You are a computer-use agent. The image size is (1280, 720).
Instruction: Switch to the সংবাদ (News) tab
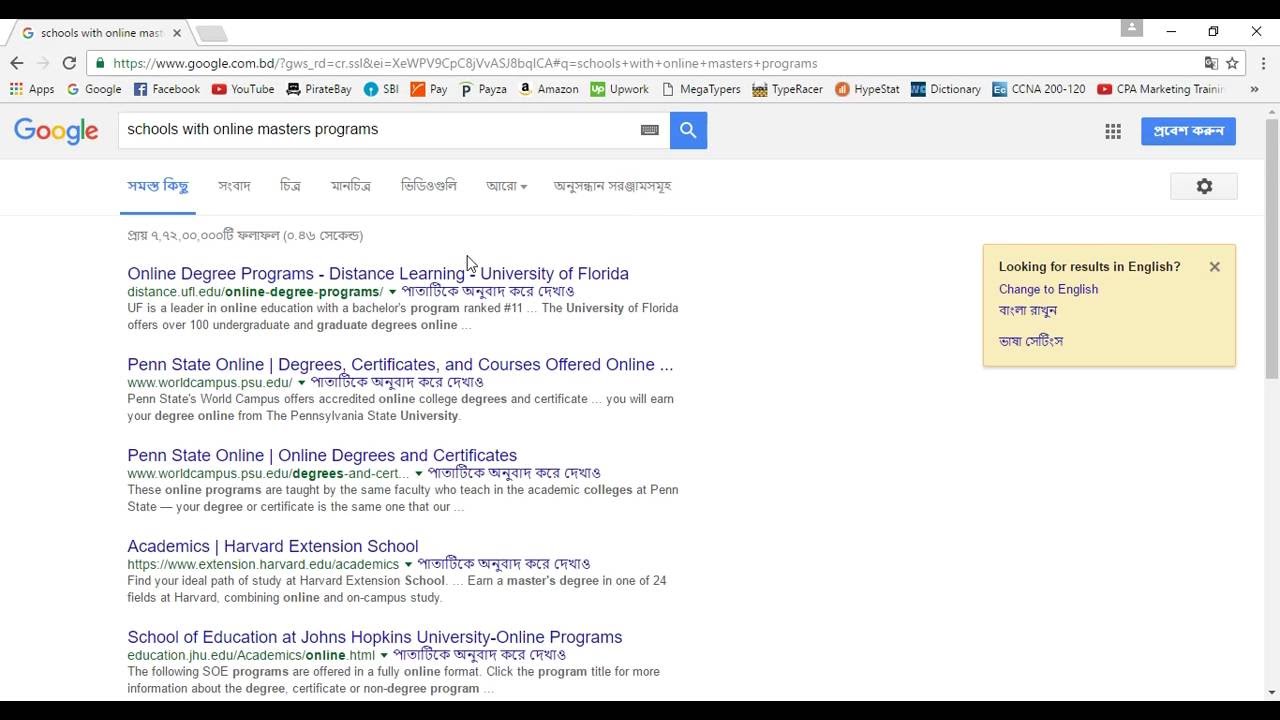234,186
